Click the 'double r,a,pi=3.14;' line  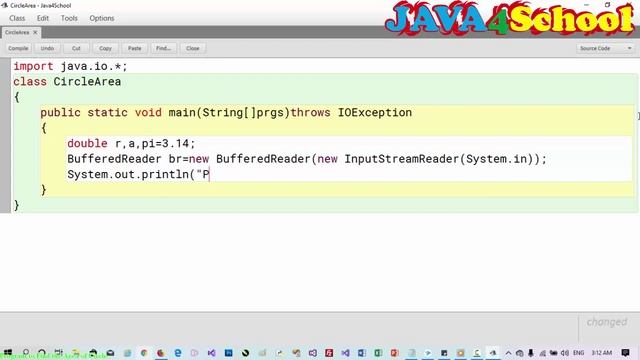click(x=131, y=144)
